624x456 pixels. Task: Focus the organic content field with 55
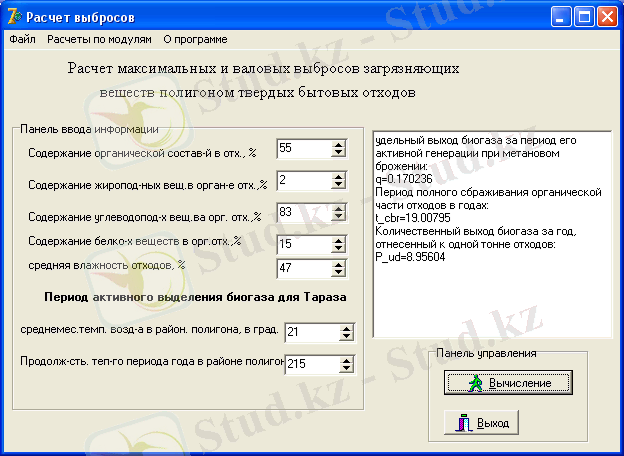coord(304,149)
